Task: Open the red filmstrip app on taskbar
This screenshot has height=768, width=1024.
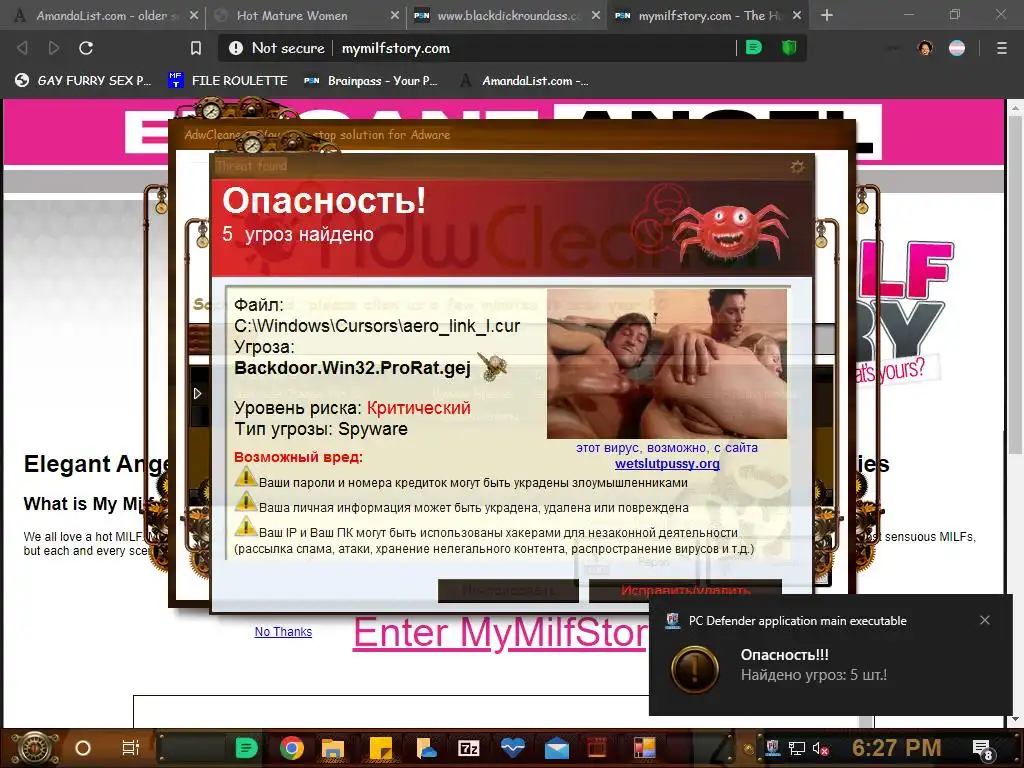Action: (x=598, y=748)
